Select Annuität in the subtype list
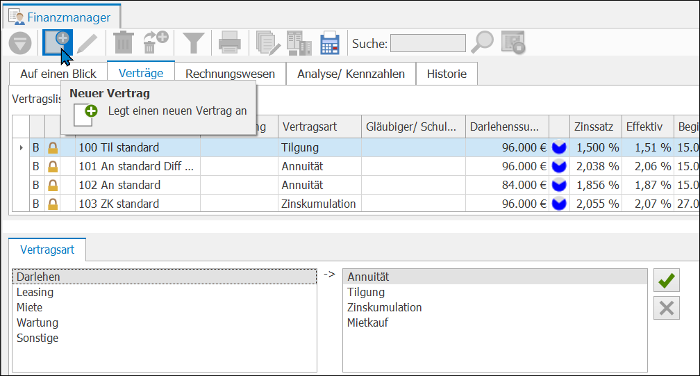Screen dimensions: 700x376 (x=495, y=277)
